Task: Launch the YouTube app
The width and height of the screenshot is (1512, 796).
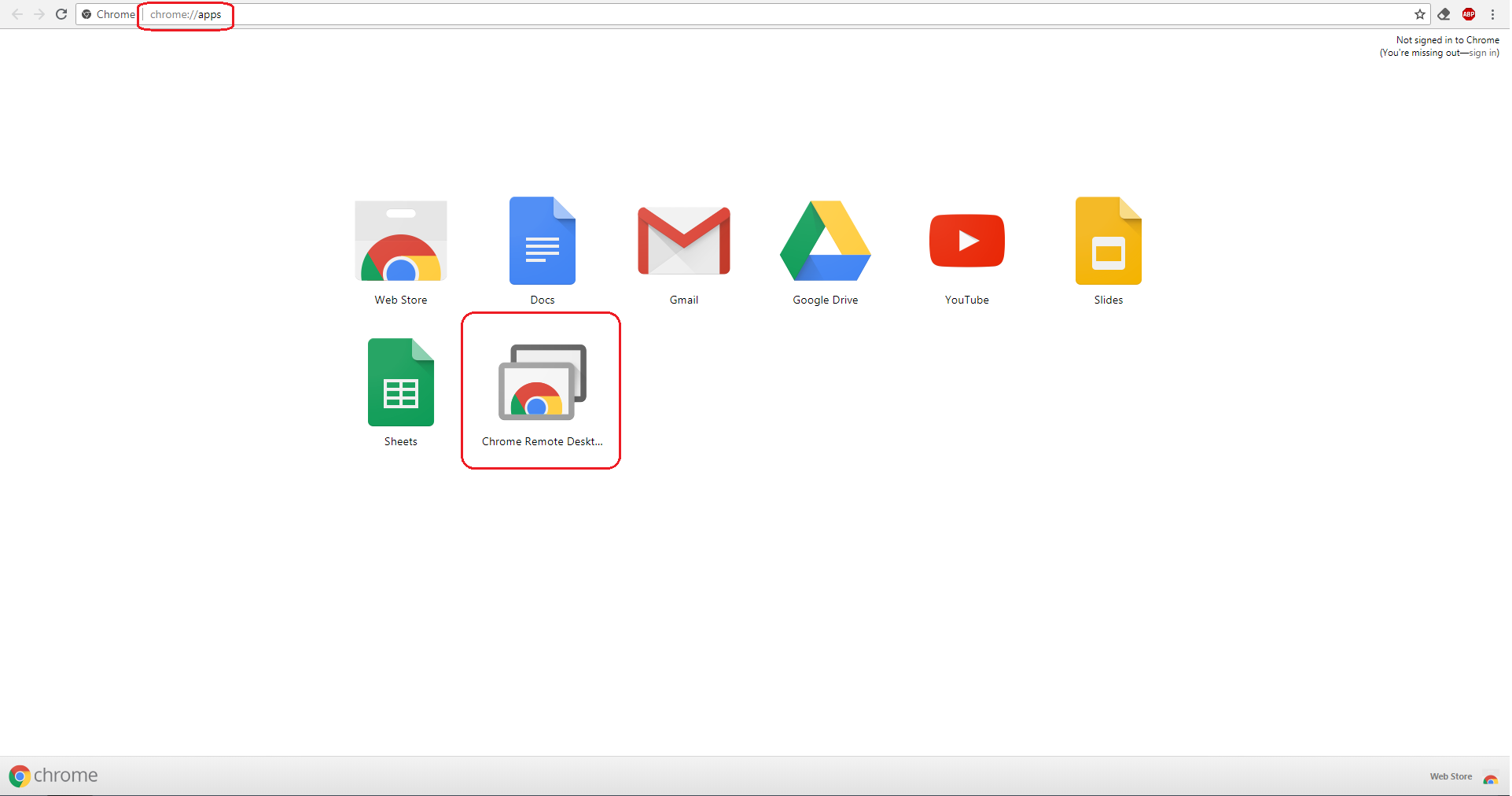Action: tap(966, 241)
